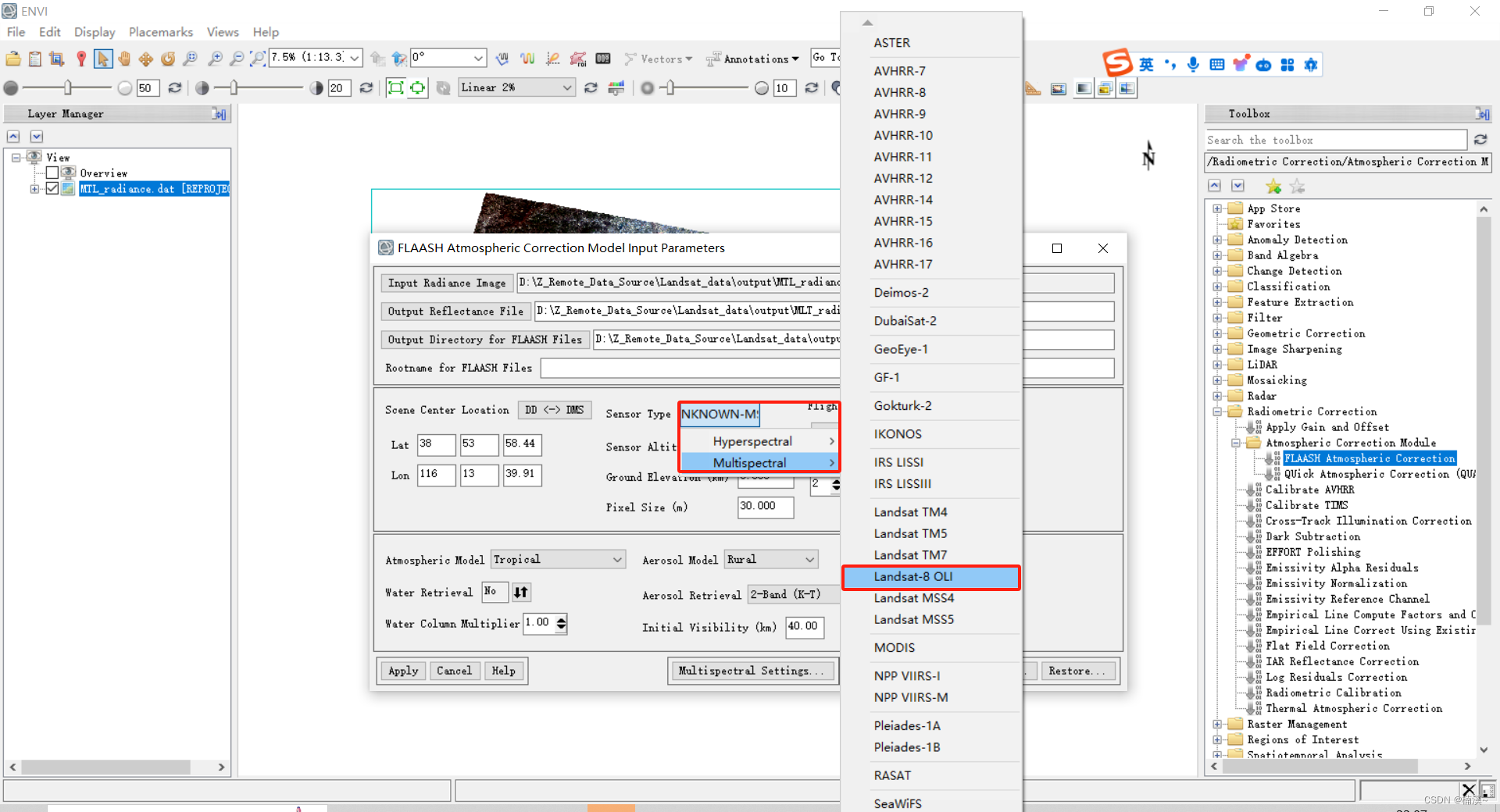This screenshot has height=812, width=1500.
Task: Click the Blend view icon
Action: click(x=1083, y=88)
